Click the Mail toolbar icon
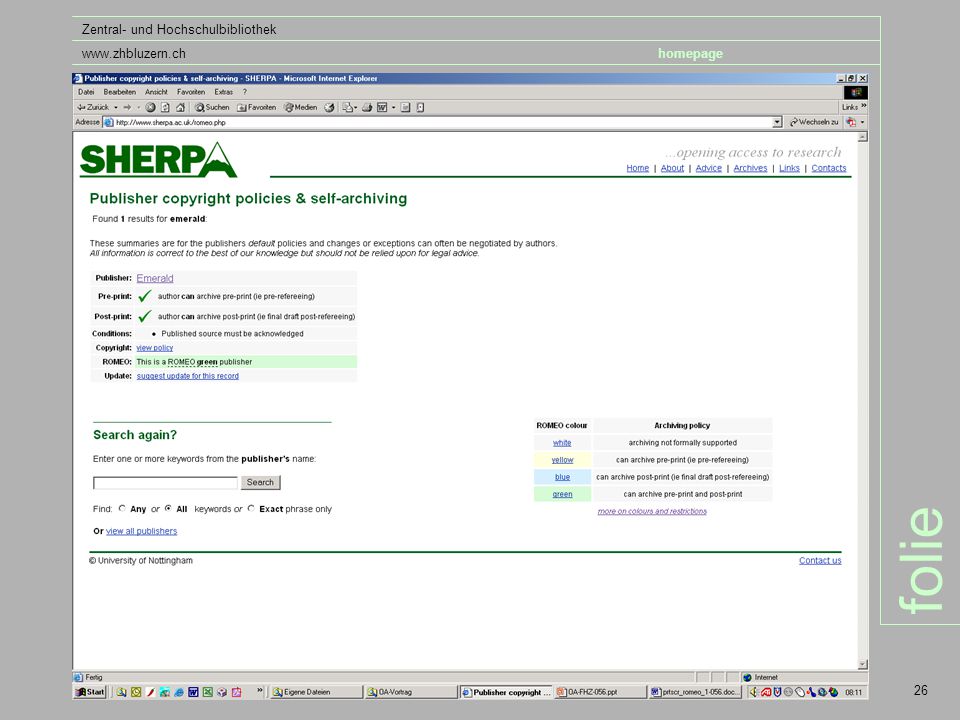 click(348, 107)
